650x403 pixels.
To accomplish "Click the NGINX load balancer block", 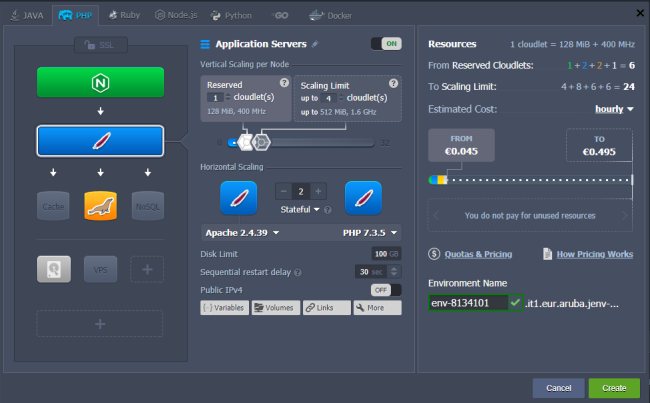I will click(x=100, y=82).
